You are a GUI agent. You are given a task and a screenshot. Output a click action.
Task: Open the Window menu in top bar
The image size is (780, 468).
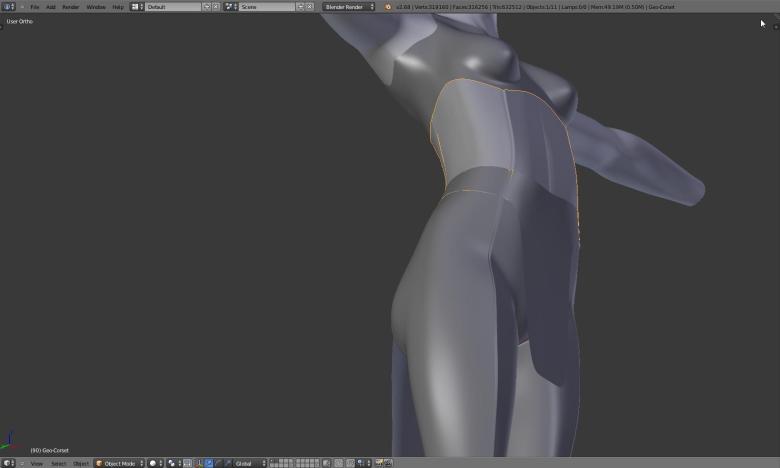(95, 7)
